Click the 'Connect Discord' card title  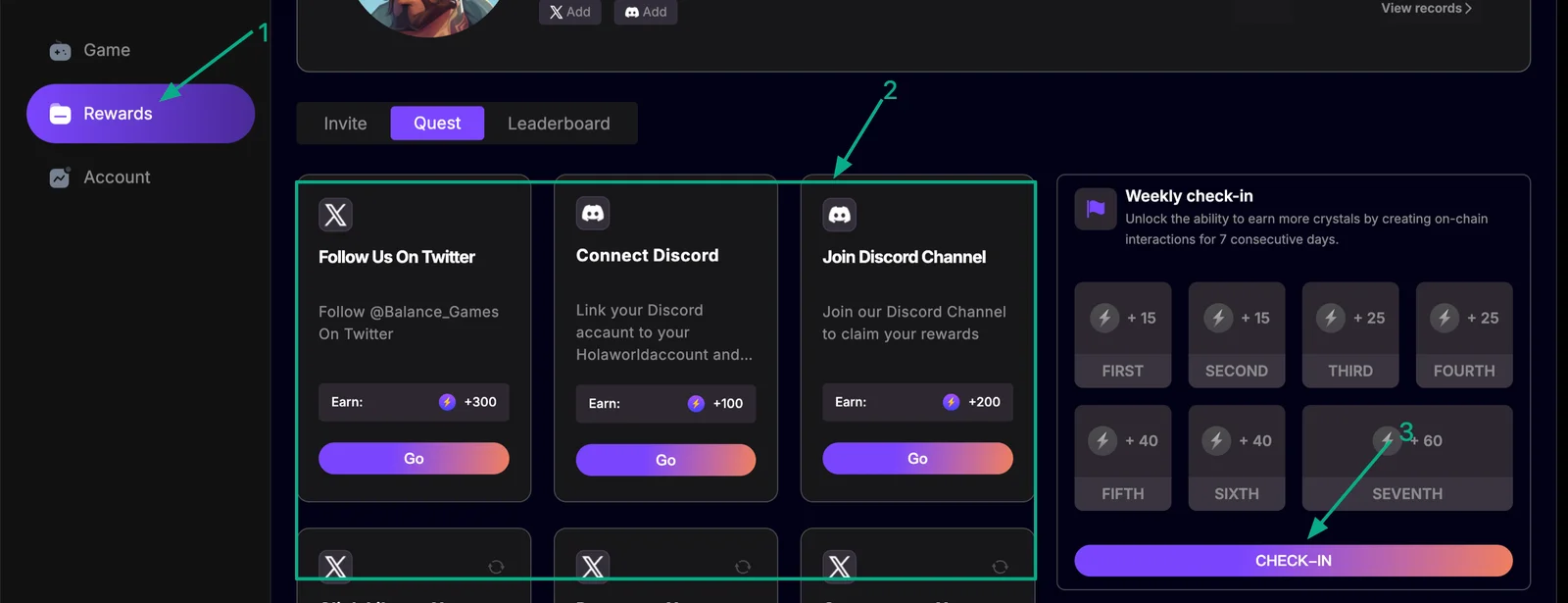pos(648,256)
